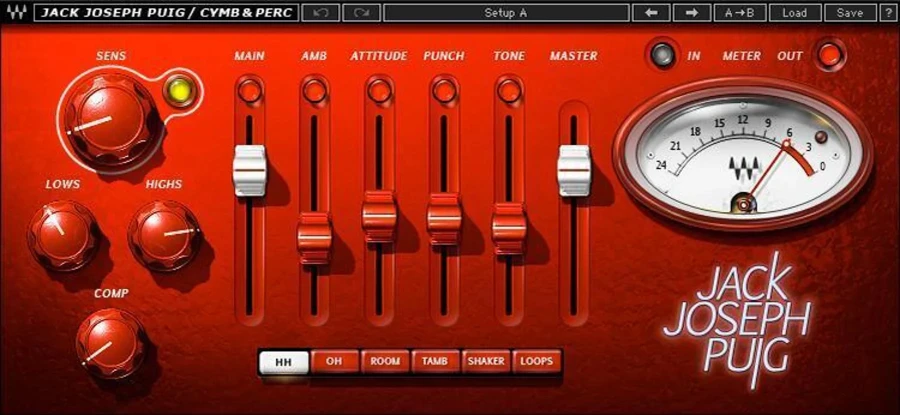This screenshot has width=900, height=415.
Task: Switch meter to IN mode
Action: 662,56
